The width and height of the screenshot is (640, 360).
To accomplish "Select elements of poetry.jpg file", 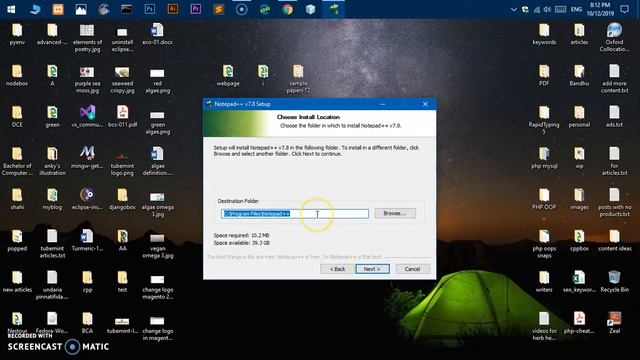I will coord(87,38).
